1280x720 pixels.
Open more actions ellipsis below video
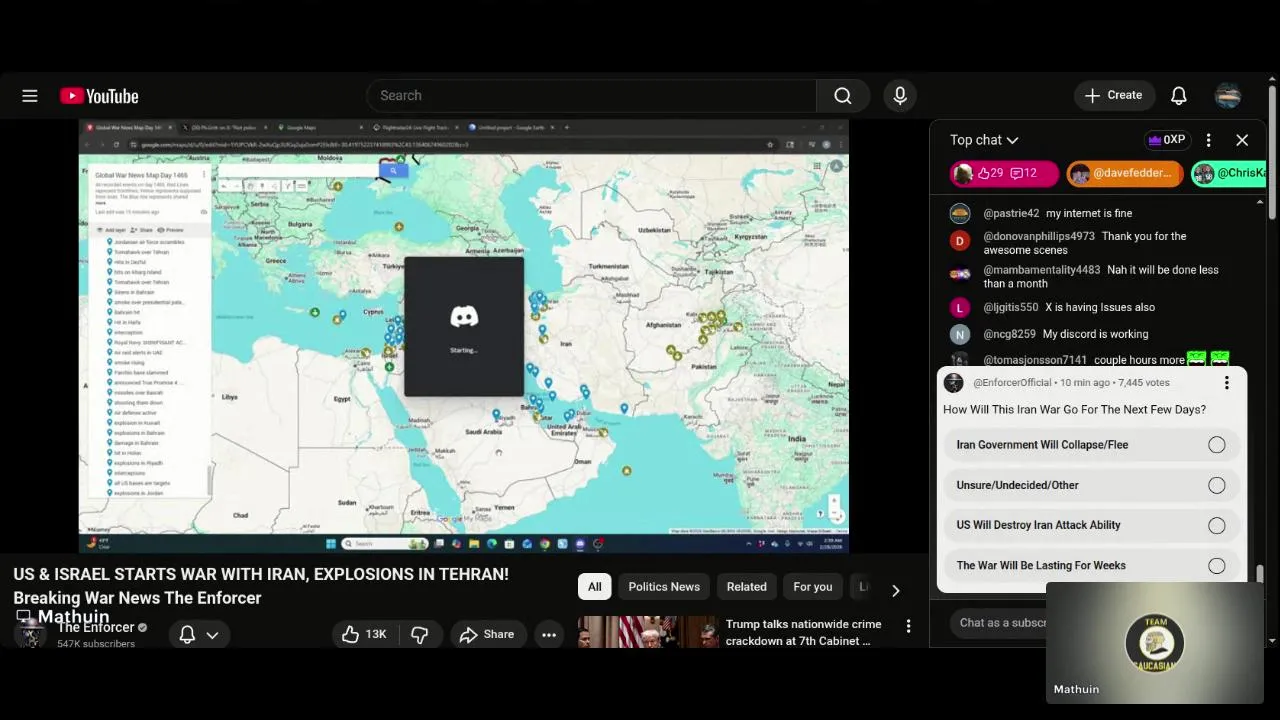pyautogui.click(x=549, y=634)
